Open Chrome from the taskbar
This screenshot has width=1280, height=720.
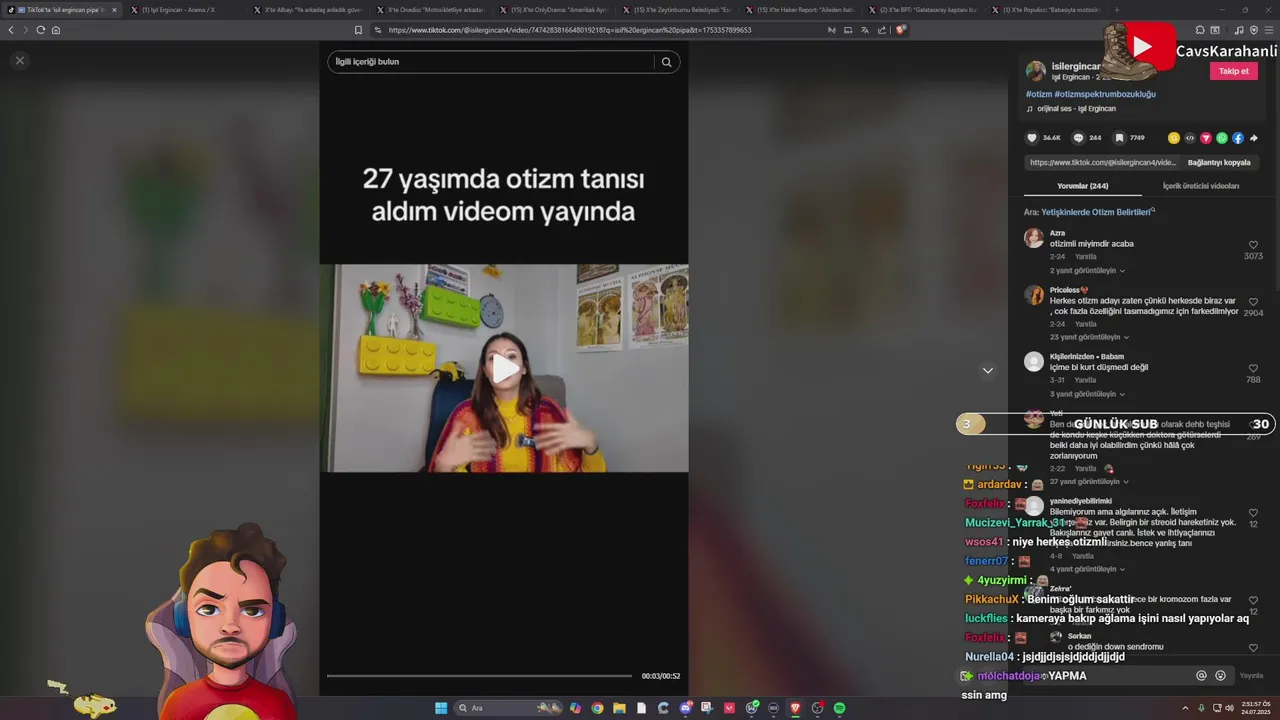597,708
